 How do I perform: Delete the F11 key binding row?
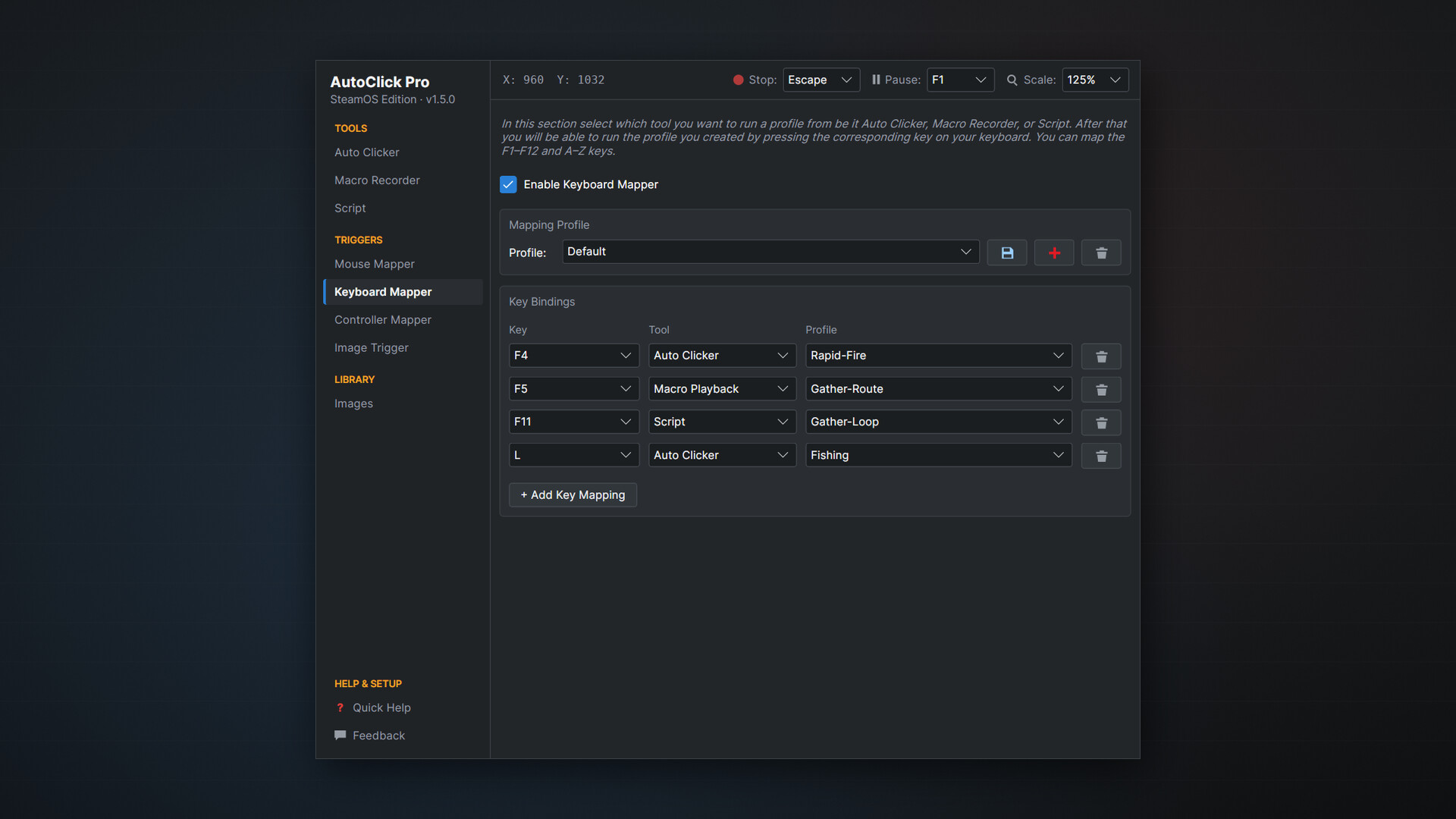coord(1101,422)
